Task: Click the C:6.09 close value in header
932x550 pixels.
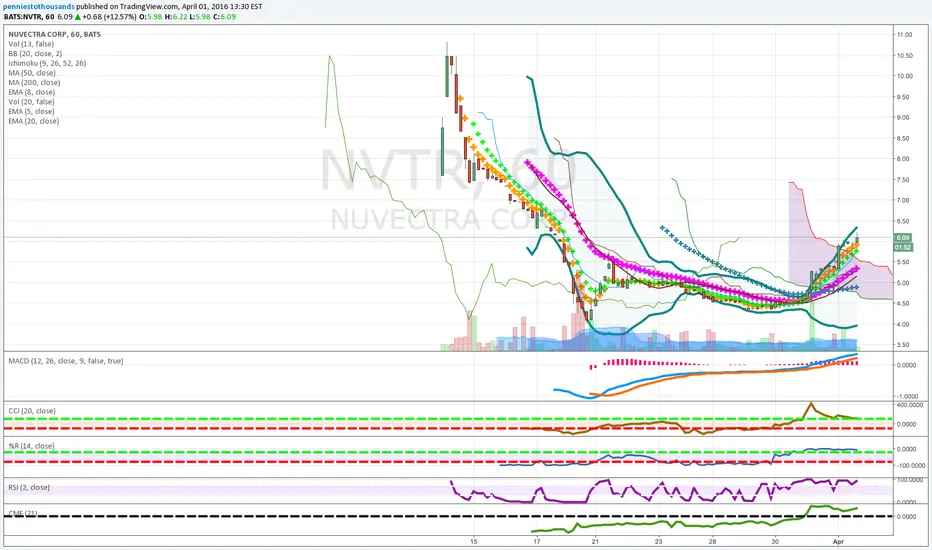Action: pyautogui.click(x=225, y=17)
